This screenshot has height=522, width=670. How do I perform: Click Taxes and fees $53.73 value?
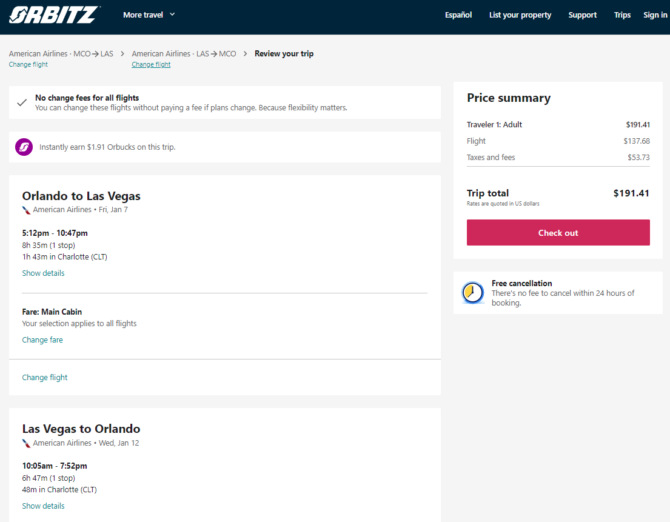638,157
